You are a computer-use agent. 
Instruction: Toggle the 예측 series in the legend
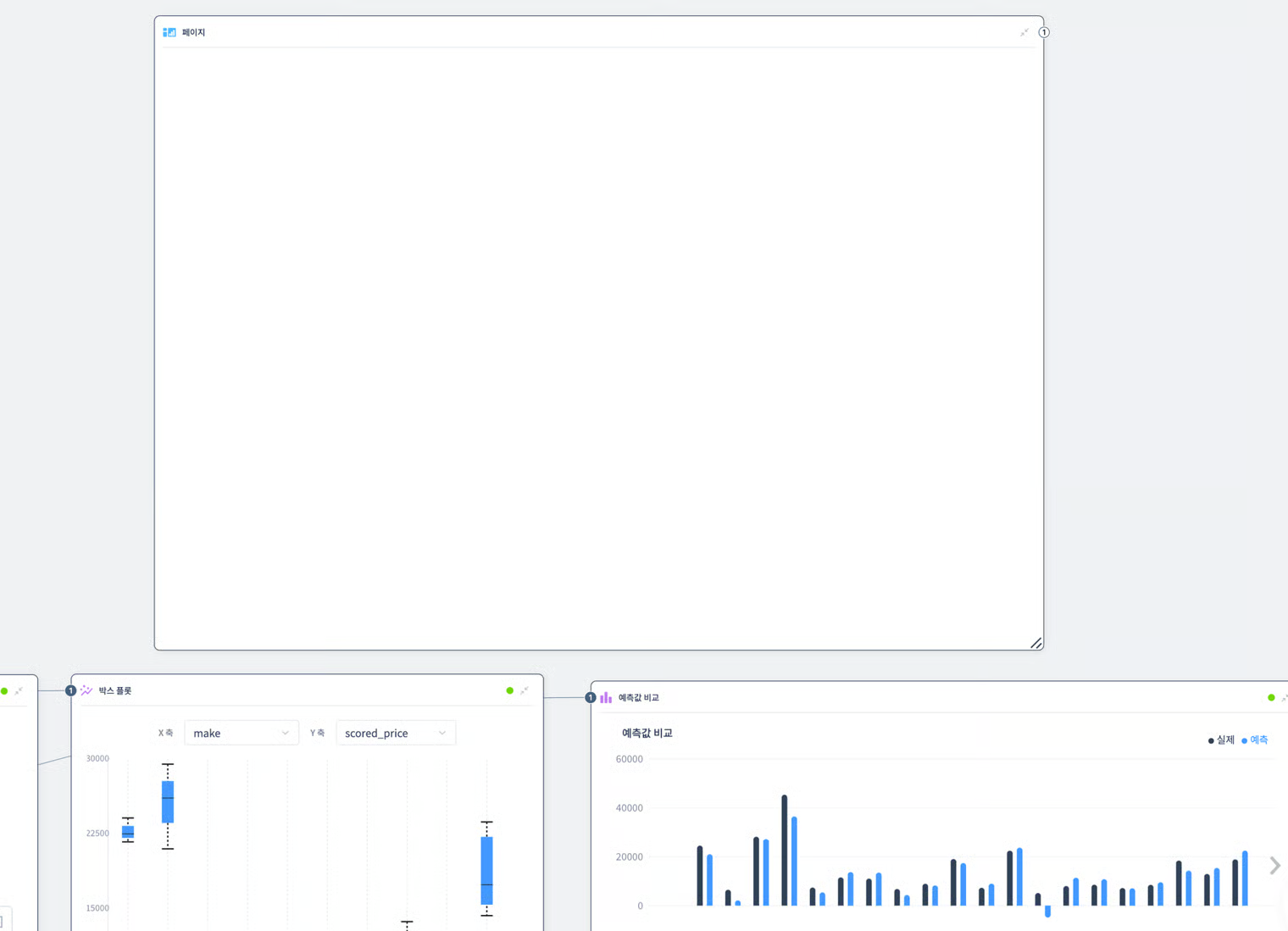[x=1255, y=740]
